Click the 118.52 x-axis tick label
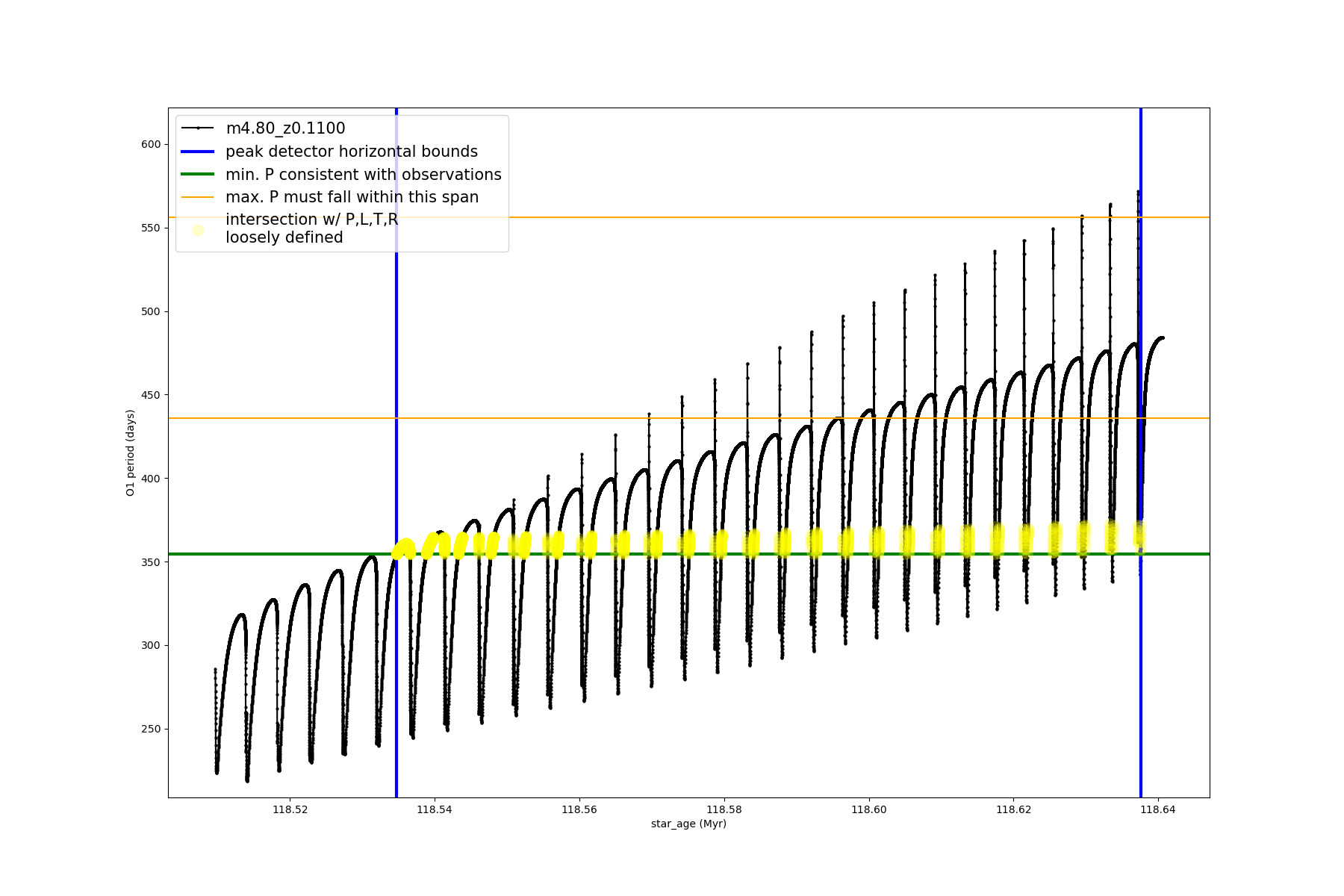 point(290,809)
